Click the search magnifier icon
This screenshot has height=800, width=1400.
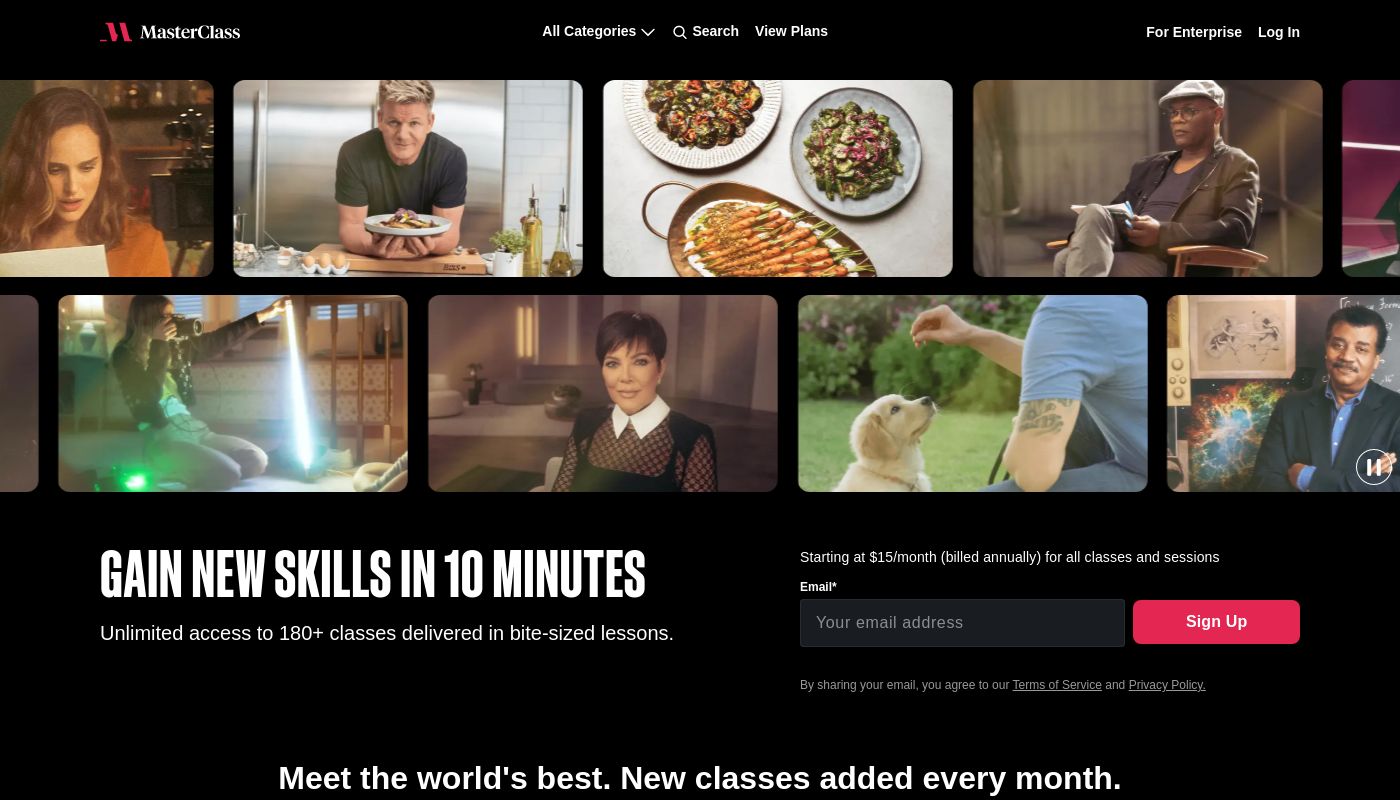click(680, 32)
